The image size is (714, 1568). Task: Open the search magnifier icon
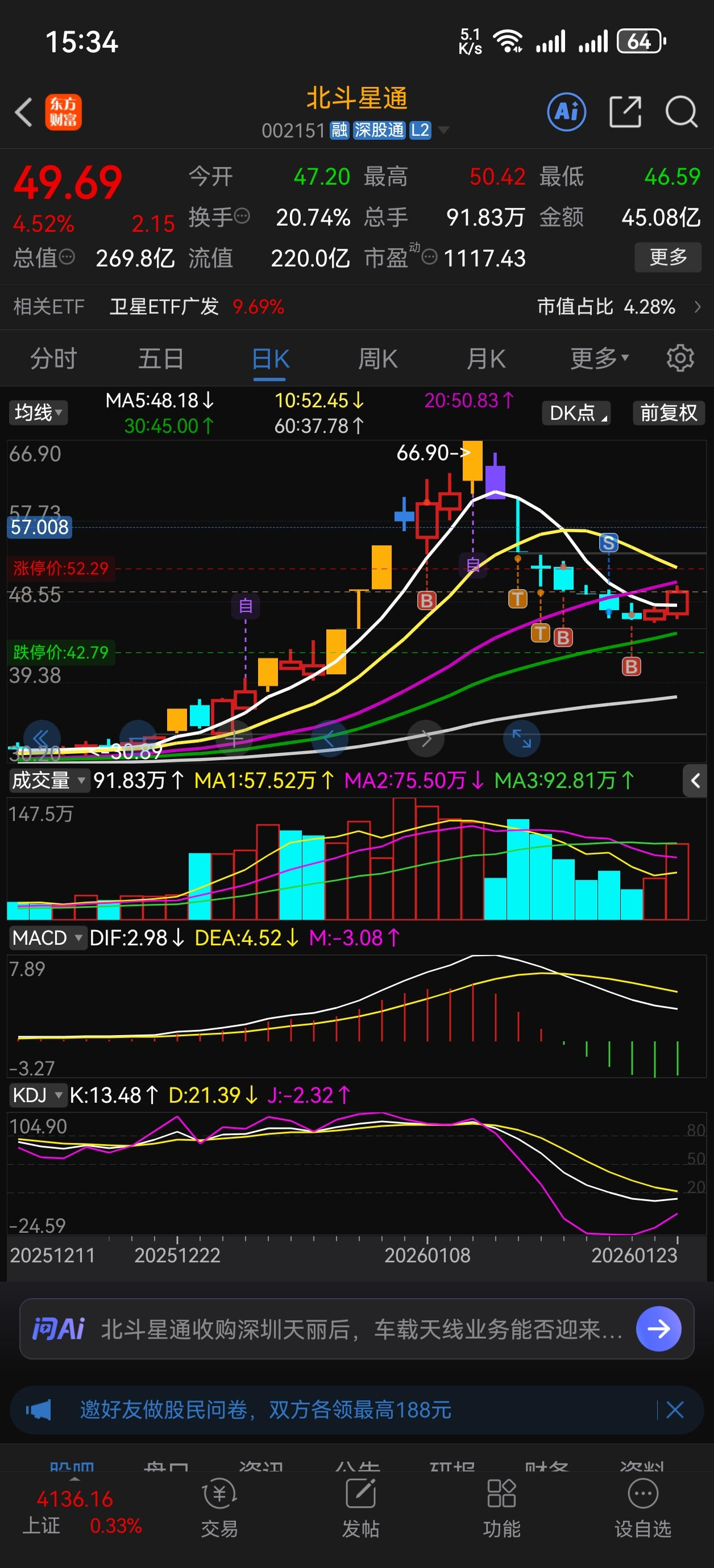click(x=681, y=112)
